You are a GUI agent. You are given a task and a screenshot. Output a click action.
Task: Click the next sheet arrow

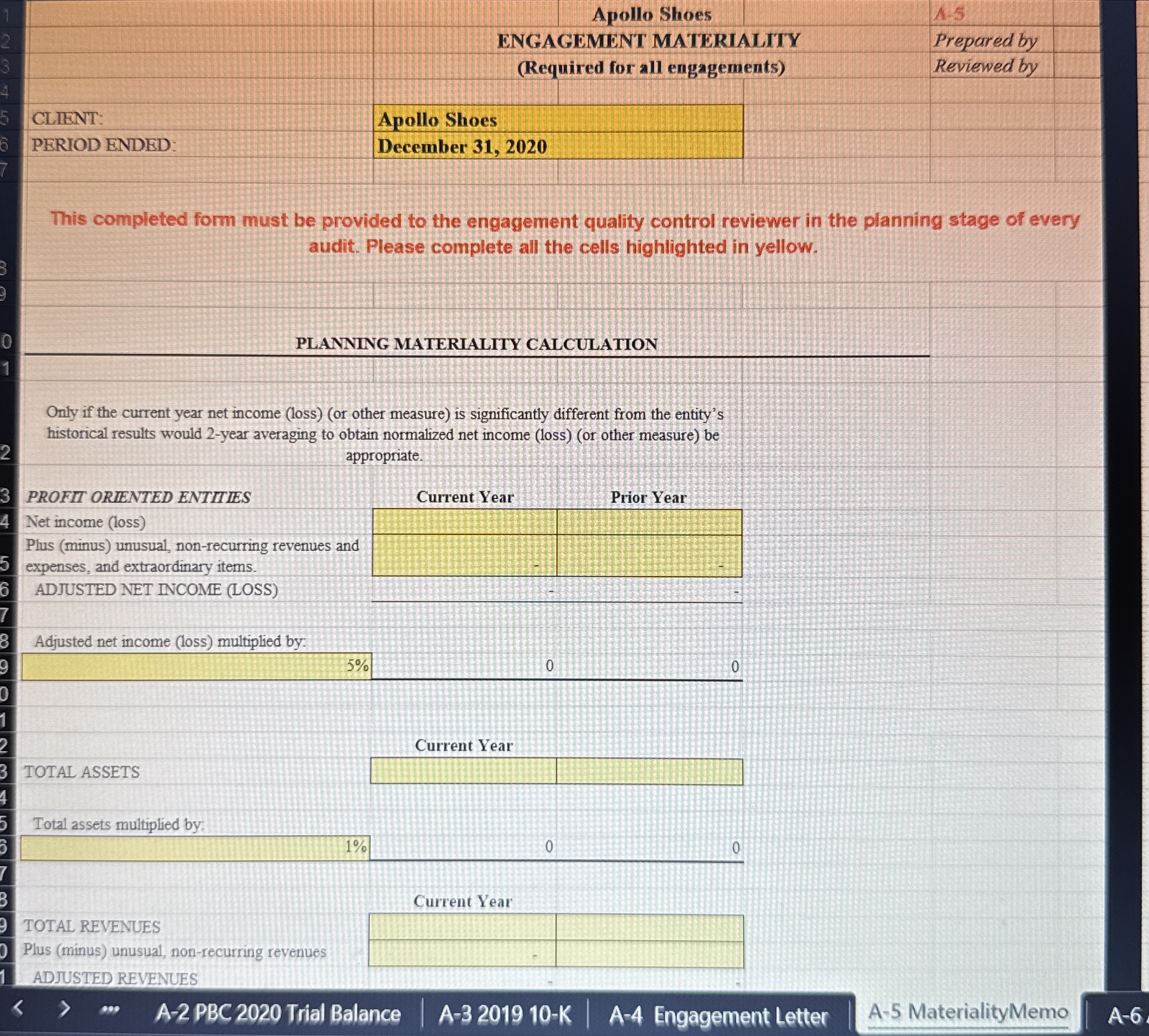point(64,1009)
